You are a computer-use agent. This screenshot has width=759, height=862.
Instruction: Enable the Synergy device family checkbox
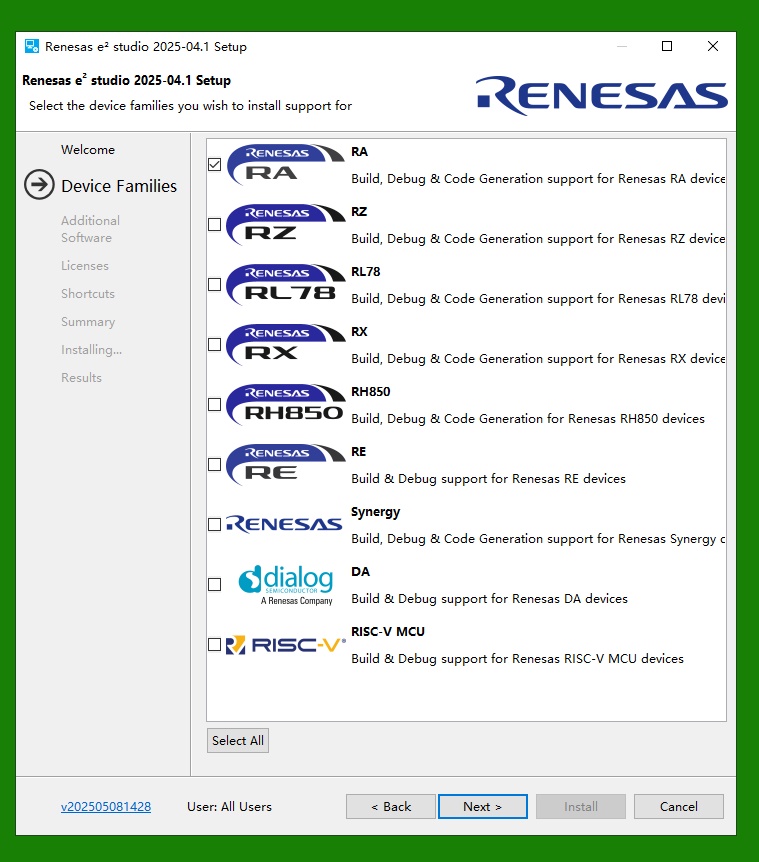[215, 524]
